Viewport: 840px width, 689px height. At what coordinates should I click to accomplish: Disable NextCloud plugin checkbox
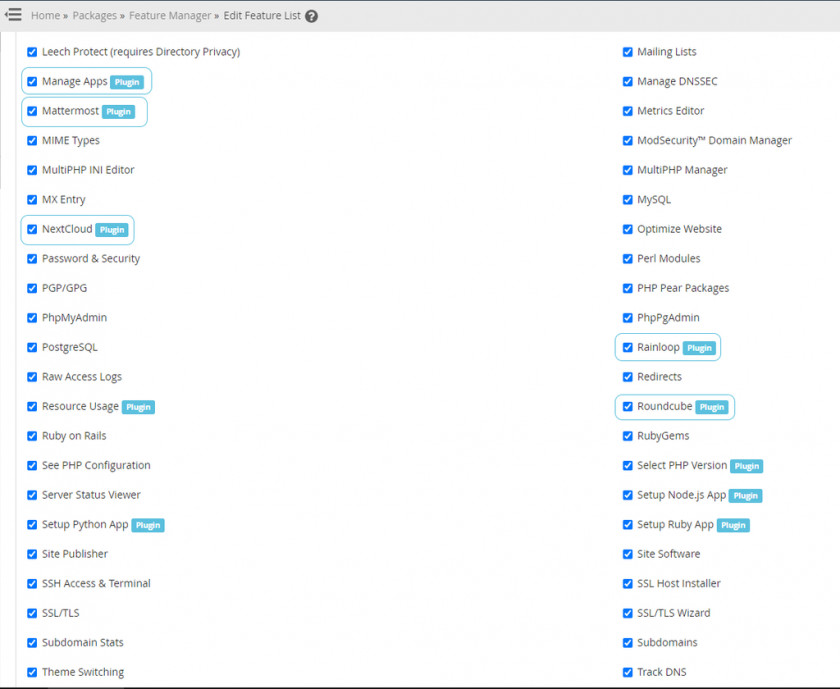[32, 229]
